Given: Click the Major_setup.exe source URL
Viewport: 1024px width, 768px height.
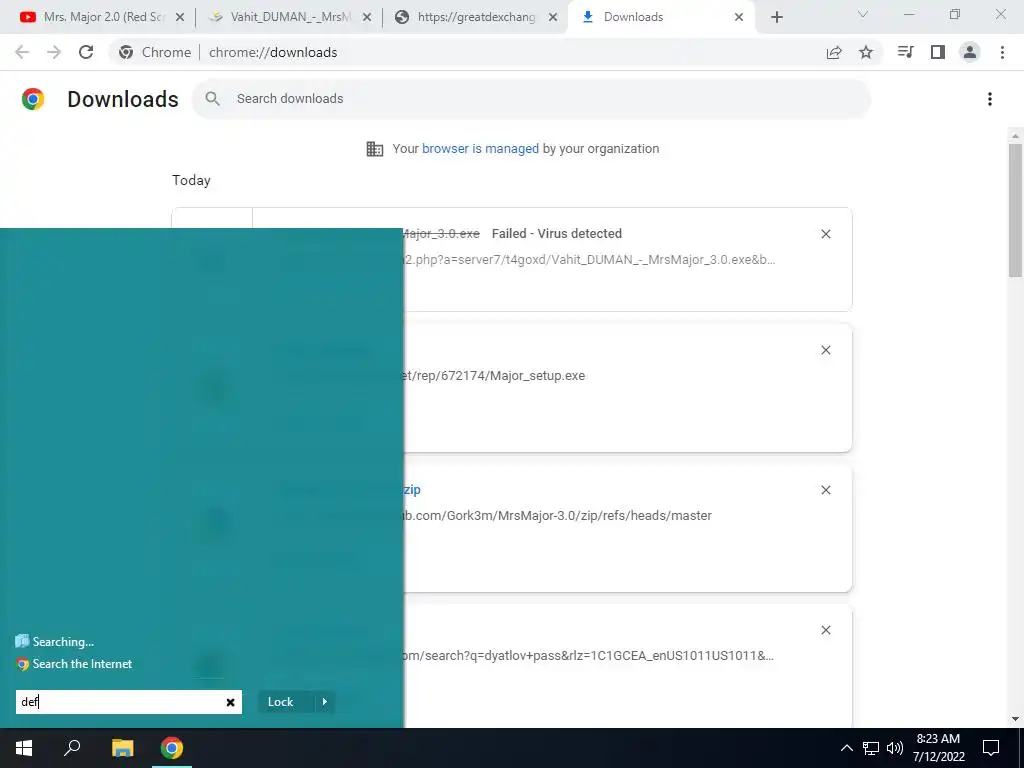Looking at the screenshot, I should click(x=494, y=376).
